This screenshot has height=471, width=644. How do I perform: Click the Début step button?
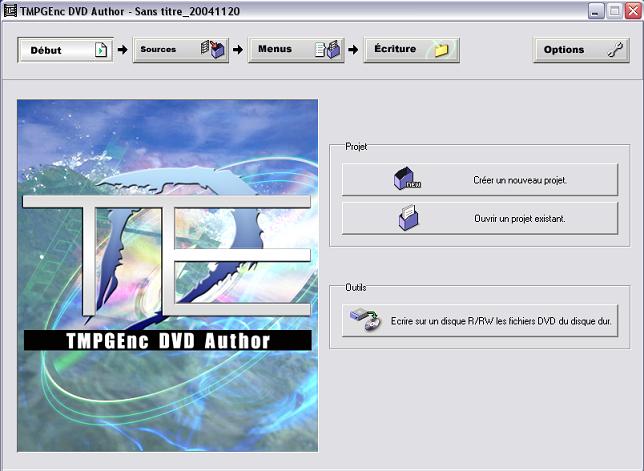tap(65, 50)
